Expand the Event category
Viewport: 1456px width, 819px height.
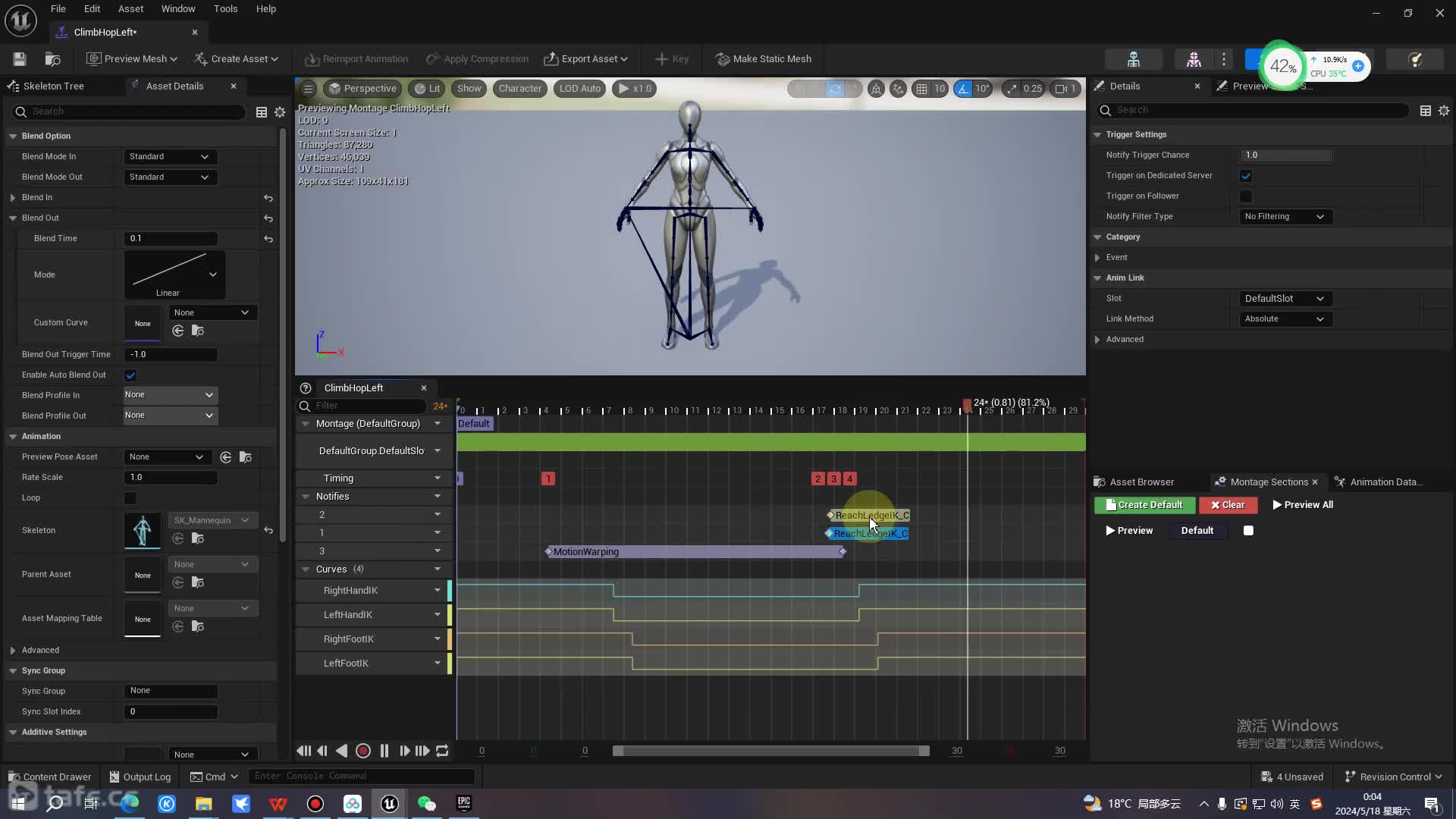(x=1097, y=258)
